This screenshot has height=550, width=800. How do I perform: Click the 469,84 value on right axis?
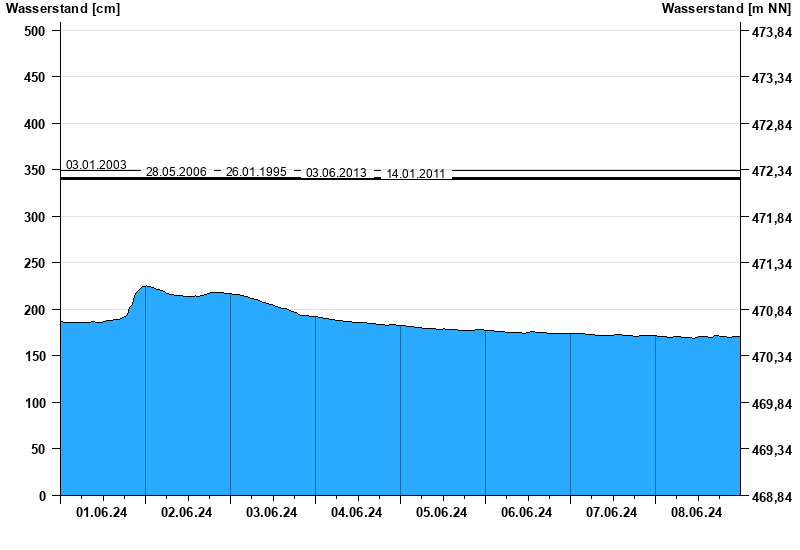(x=772, y=404)
